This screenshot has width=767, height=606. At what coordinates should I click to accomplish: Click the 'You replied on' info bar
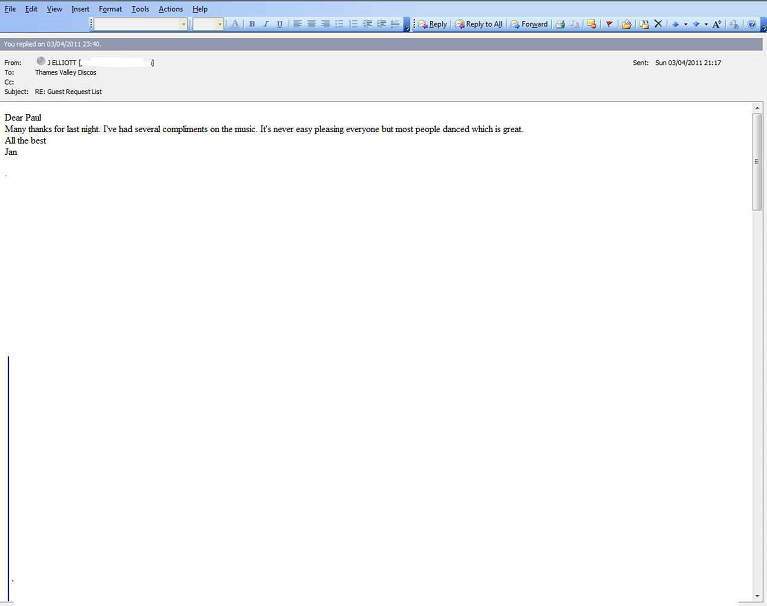coord(380,44)
